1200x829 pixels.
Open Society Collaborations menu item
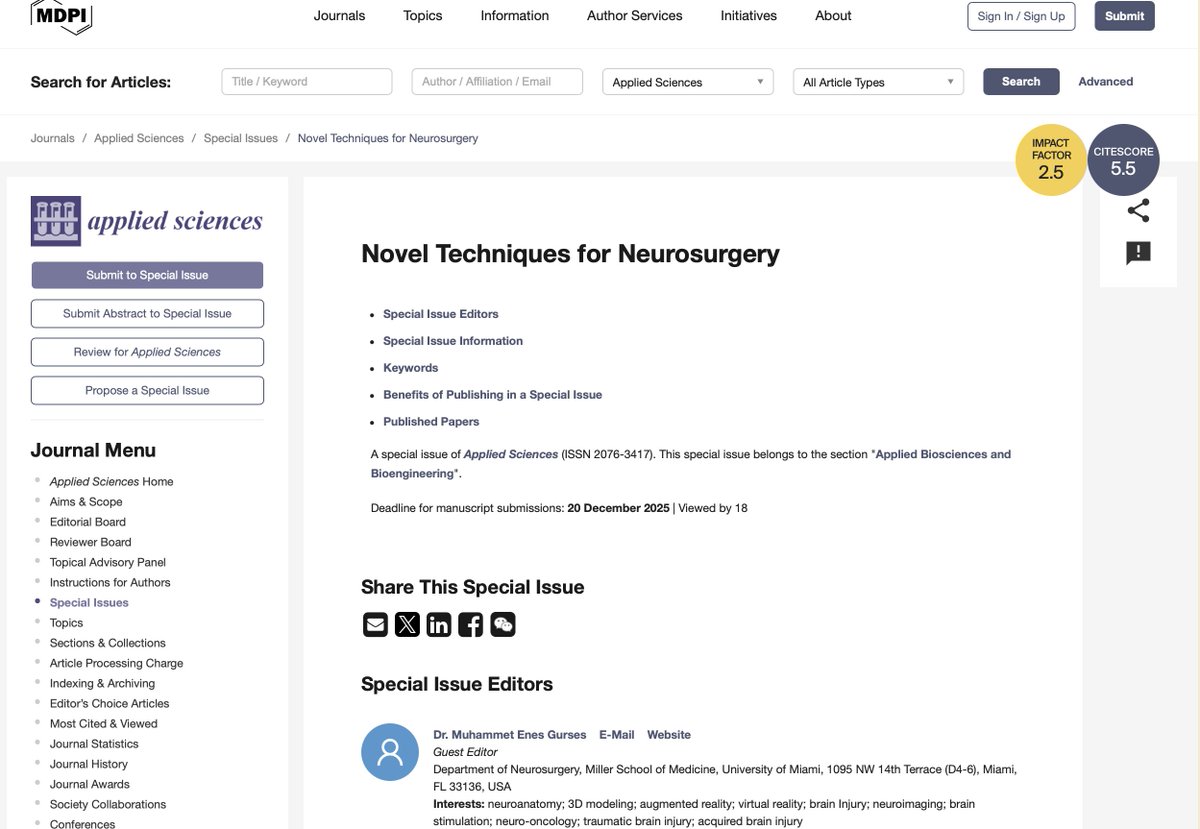[108, 805]
